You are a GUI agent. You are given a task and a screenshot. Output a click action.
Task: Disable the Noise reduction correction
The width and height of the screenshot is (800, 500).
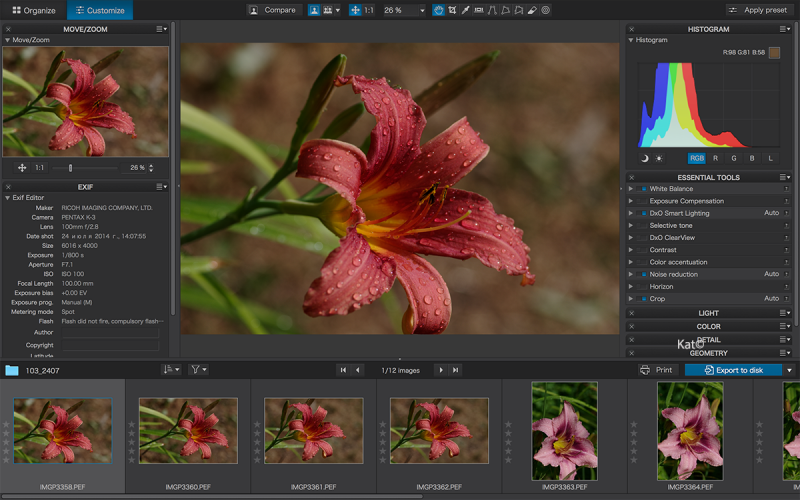click(642, 274)
